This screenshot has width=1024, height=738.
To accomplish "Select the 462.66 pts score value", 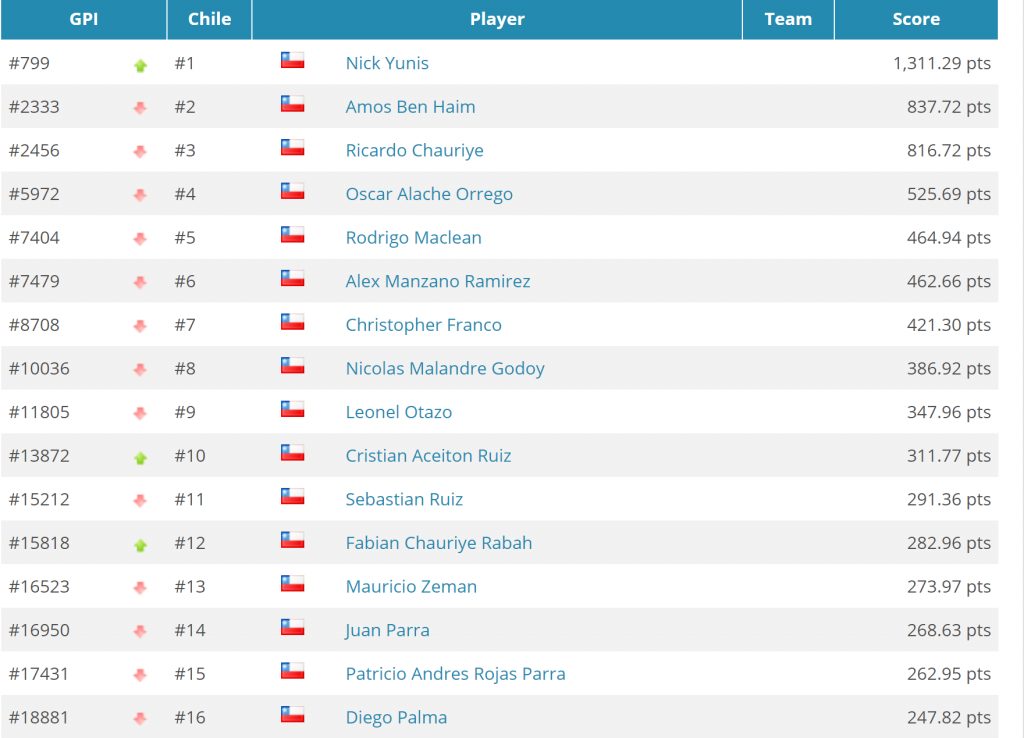I will tap(949, 281).
